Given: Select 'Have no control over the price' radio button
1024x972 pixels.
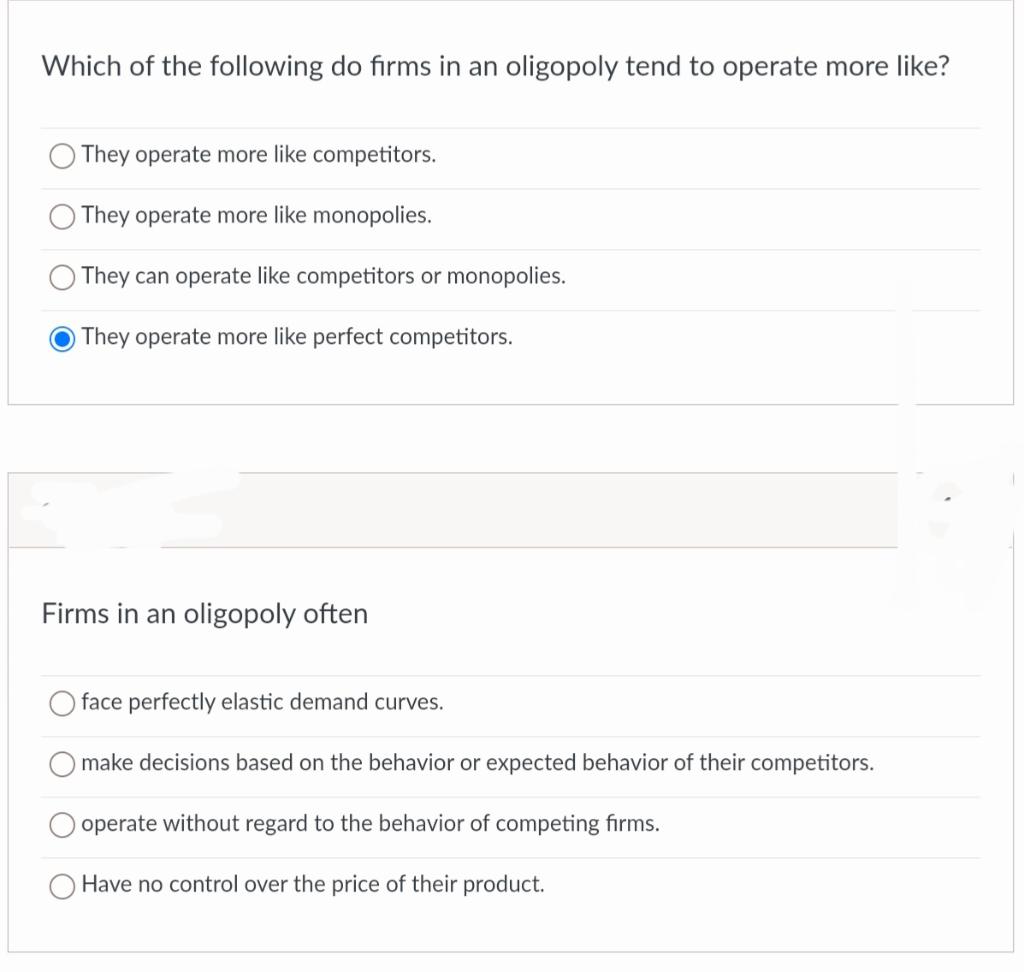Looking at the screenshot, I should [62, 886].
